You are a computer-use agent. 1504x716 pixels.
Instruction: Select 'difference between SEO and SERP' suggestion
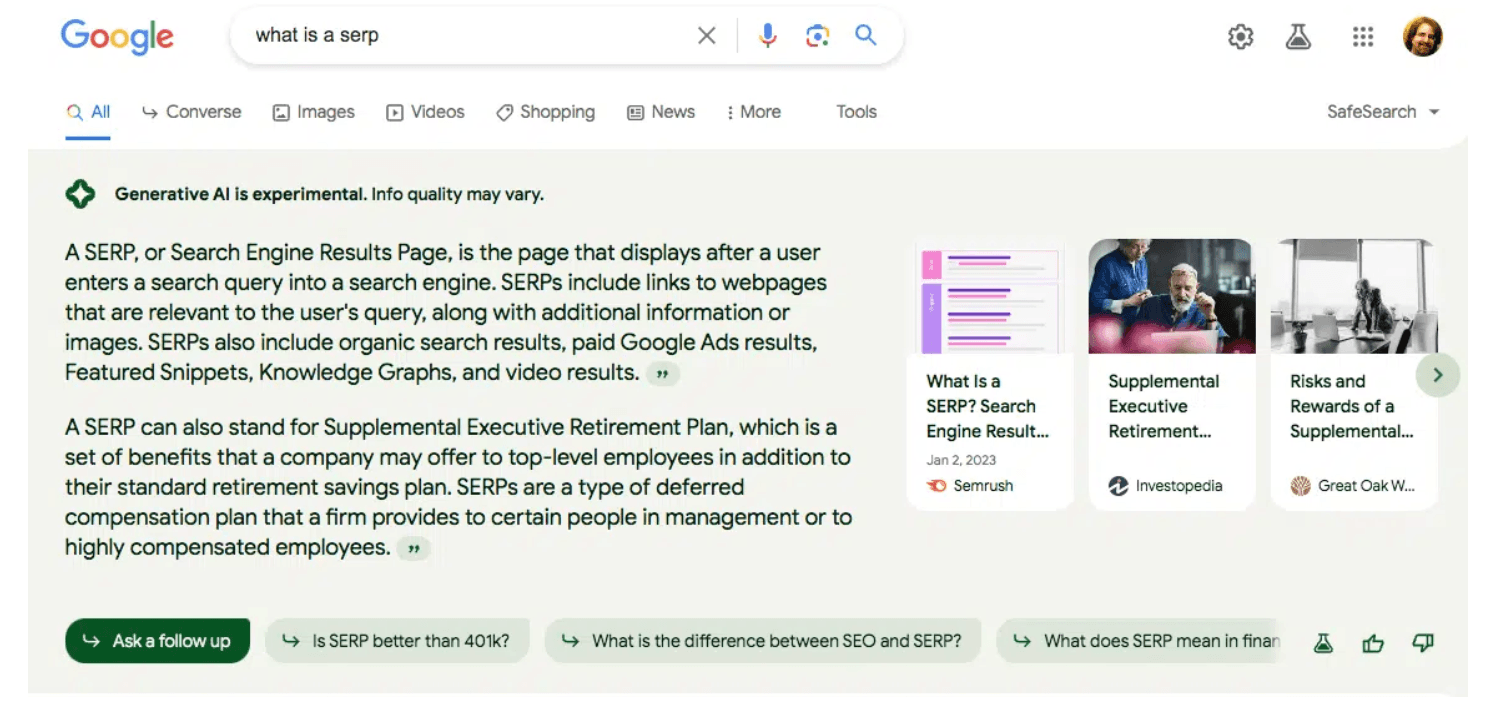pyautogui.click(x=763, y=641)
